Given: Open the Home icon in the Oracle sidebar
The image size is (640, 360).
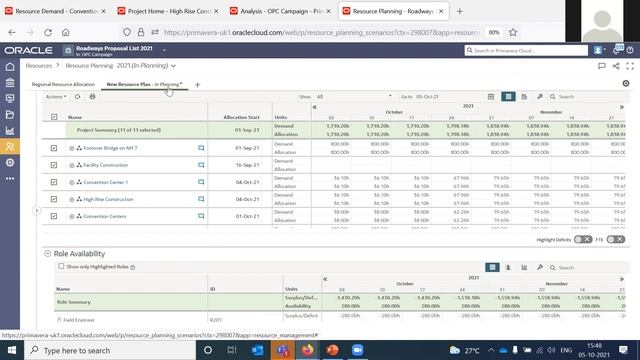Looking at the screenshot, I should point(10,67).
